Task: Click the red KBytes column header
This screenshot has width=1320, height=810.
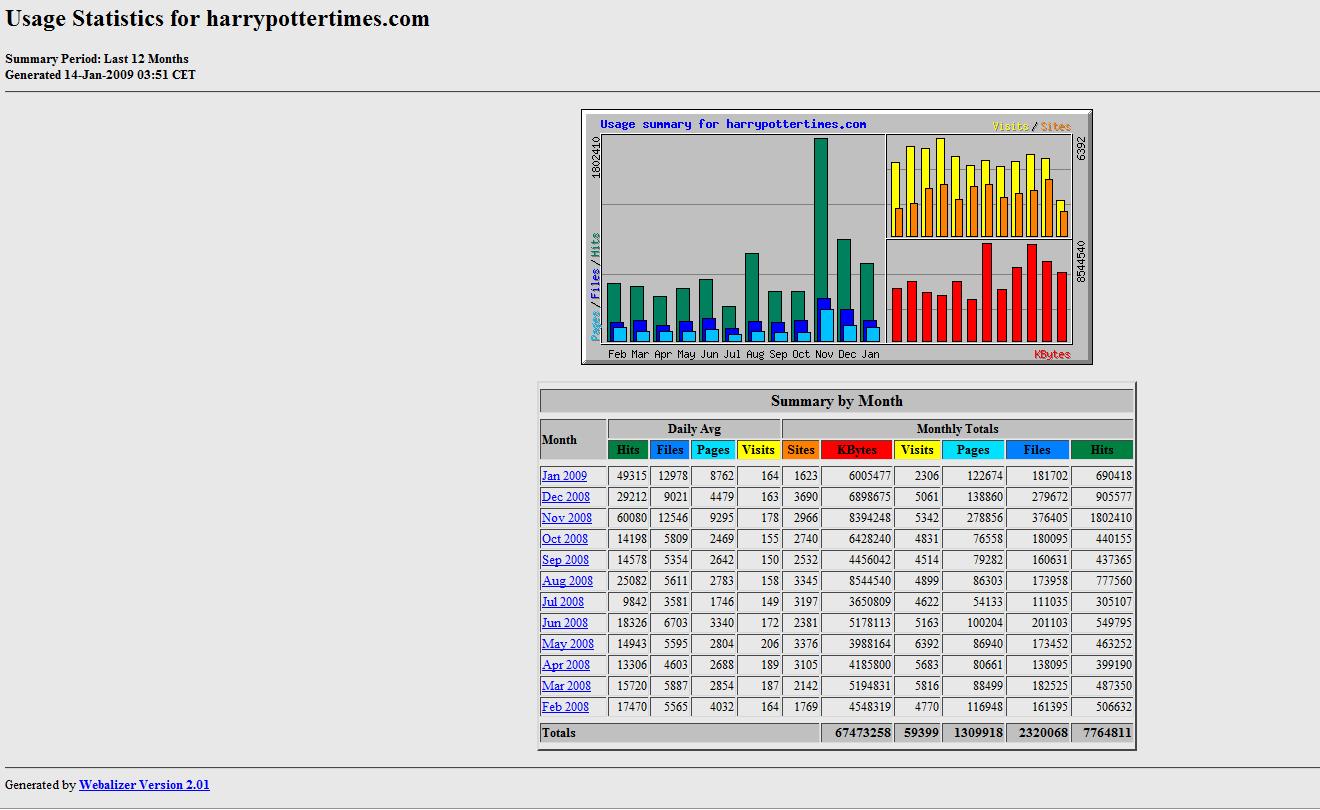Action: click(x=857, y=450)
